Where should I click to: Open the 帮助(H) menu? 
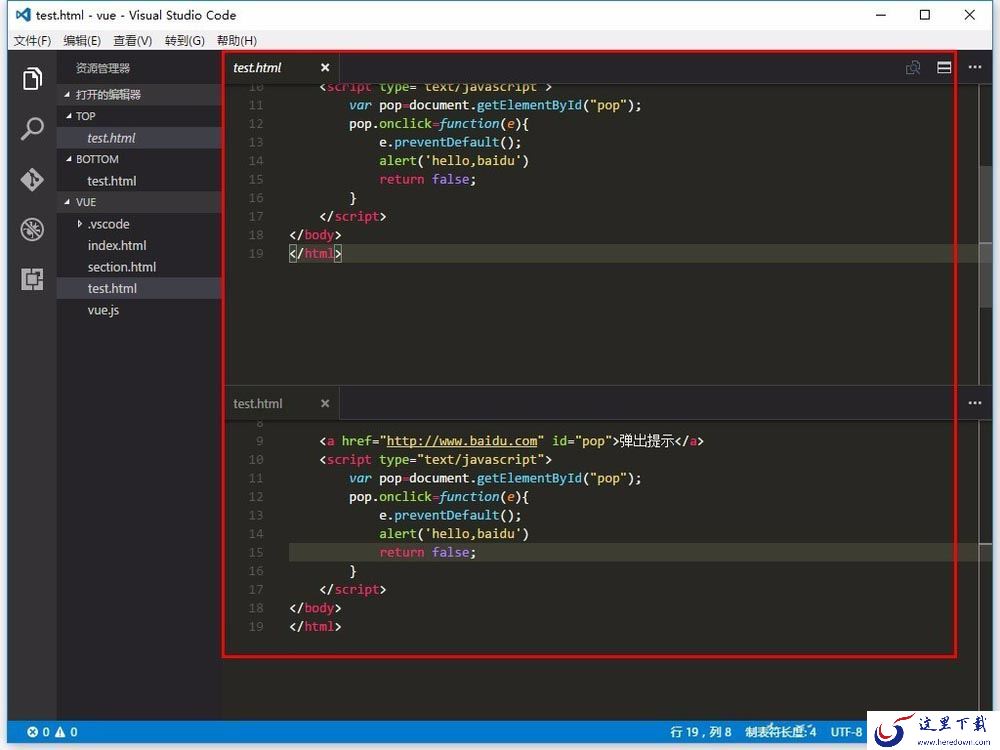(237, 41)
